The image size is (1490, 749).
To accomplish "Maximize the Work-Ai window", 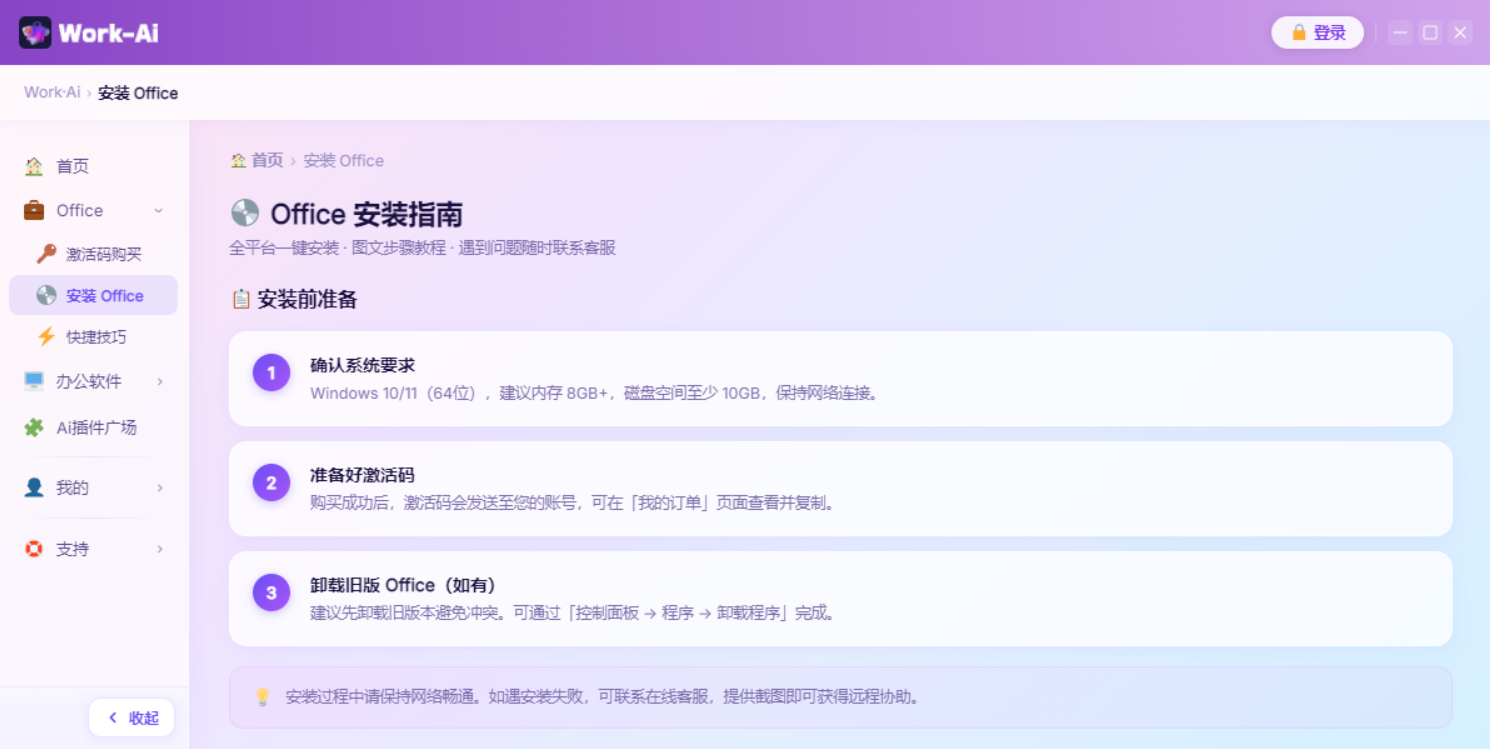I will tap(1430, 33).
